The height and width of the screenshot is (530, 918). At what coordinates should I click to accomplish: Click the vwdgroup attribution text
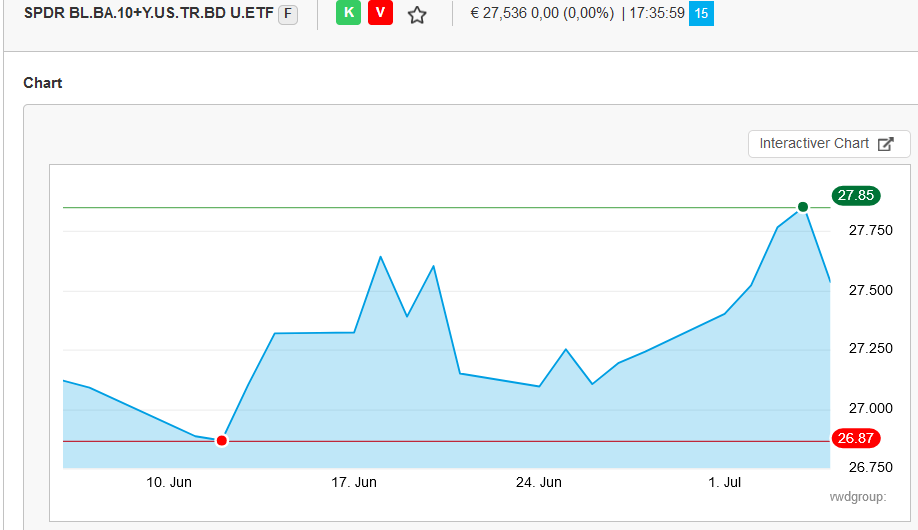(x=857, y=497)
